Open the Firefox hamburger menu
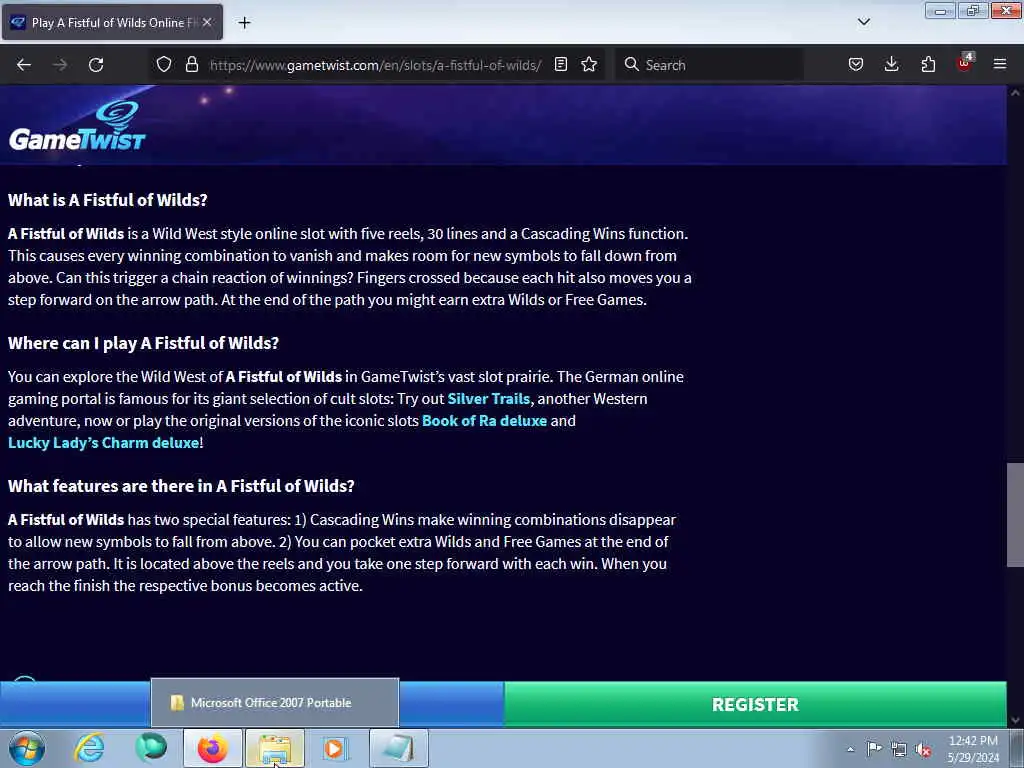The image size is (1024, 768). pyautogui.click(x=1000, y=65)
